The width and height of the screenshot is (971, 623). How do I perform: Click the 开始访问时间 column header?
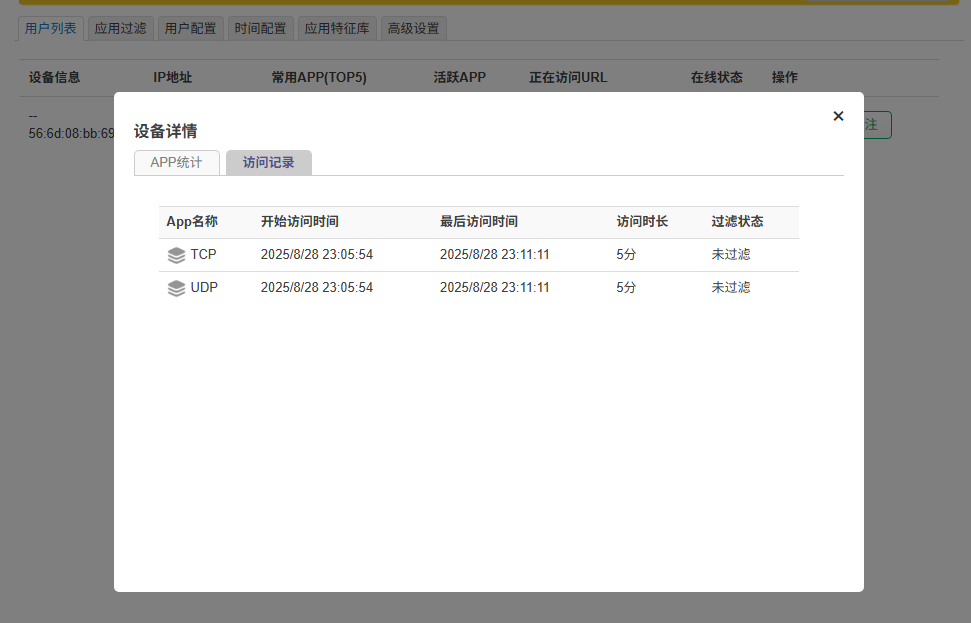click(x=299, y=222)
